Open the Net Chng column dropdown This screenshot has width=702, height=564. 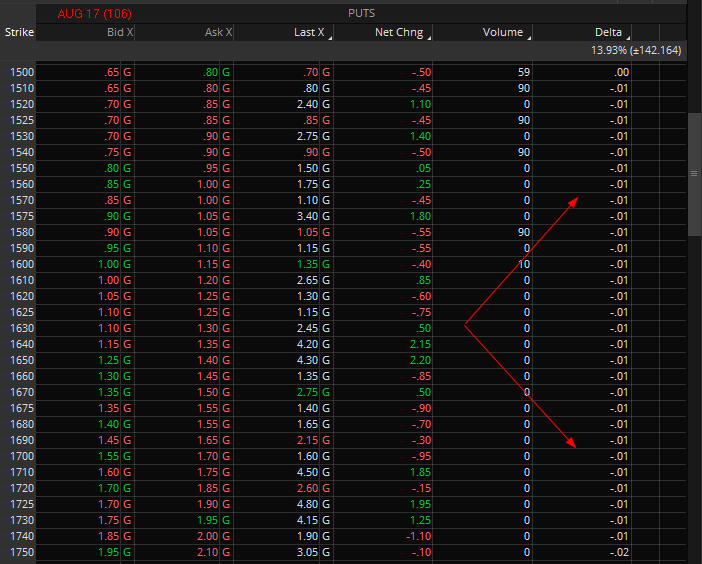pyautogui.click(x=429, y=38)
